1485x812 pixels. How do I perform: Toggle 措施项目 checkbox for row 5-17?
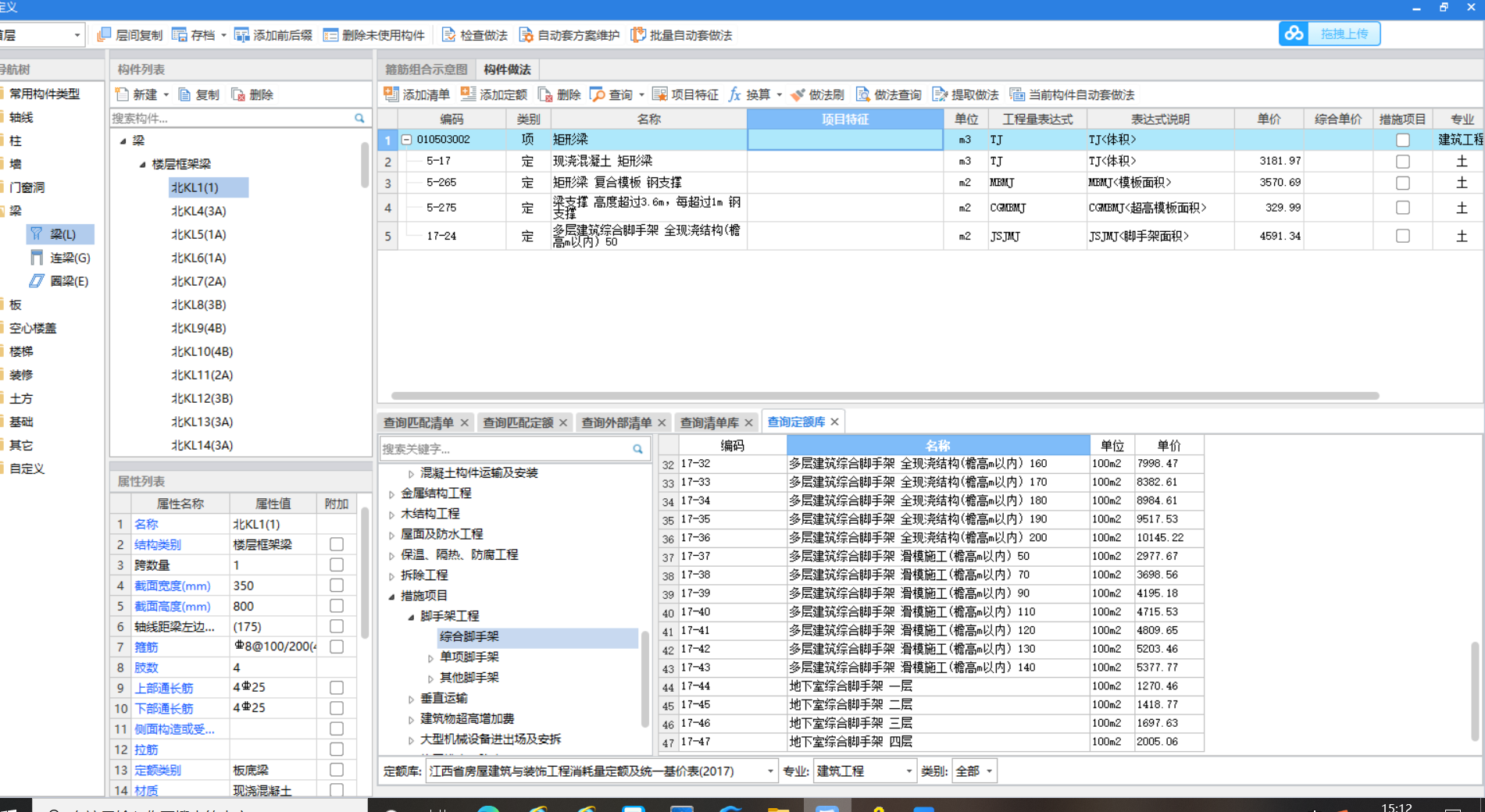(x=1403, y=162)
